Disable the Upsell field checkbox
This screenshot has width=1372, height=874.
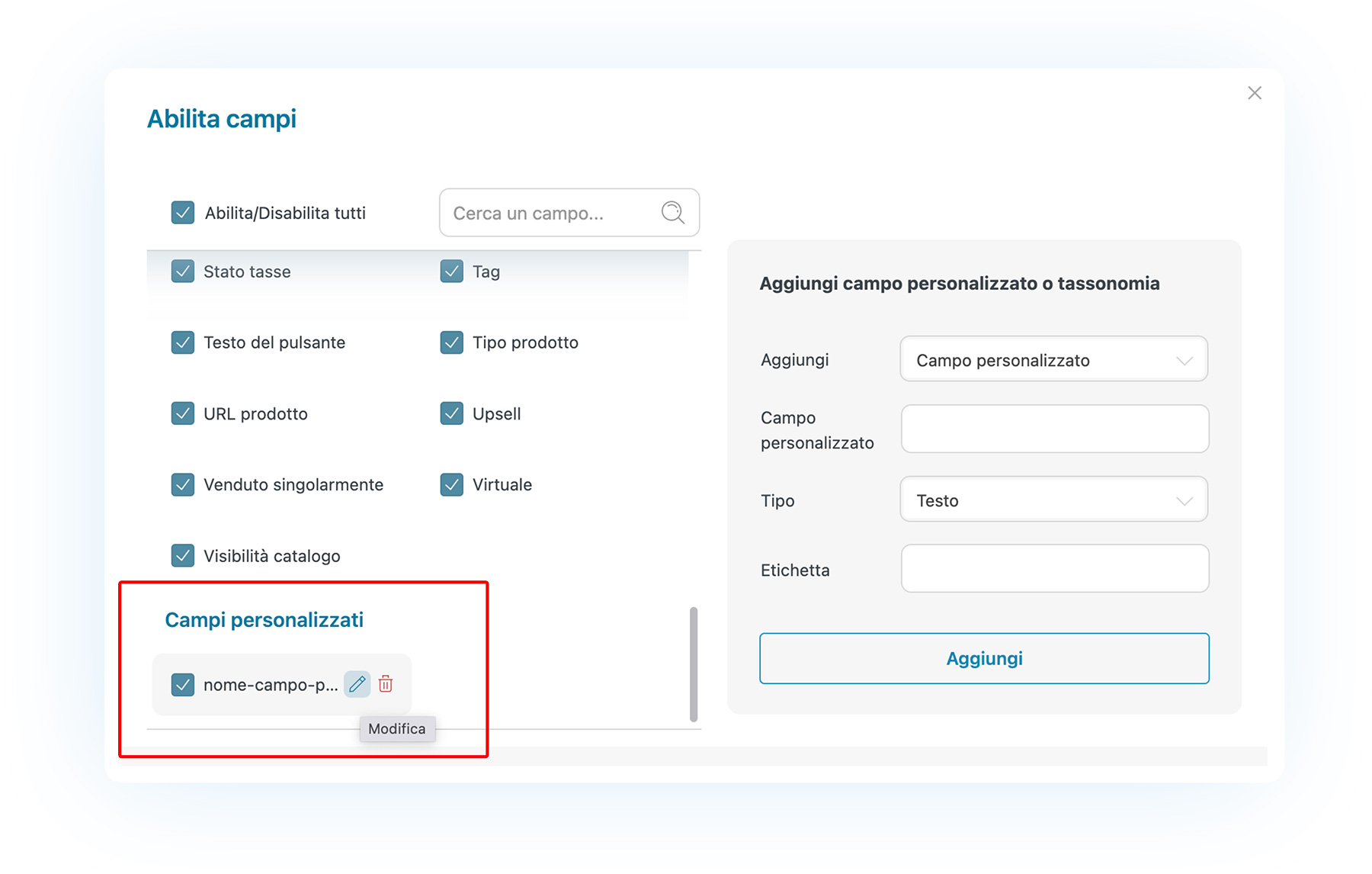[452, 413]
